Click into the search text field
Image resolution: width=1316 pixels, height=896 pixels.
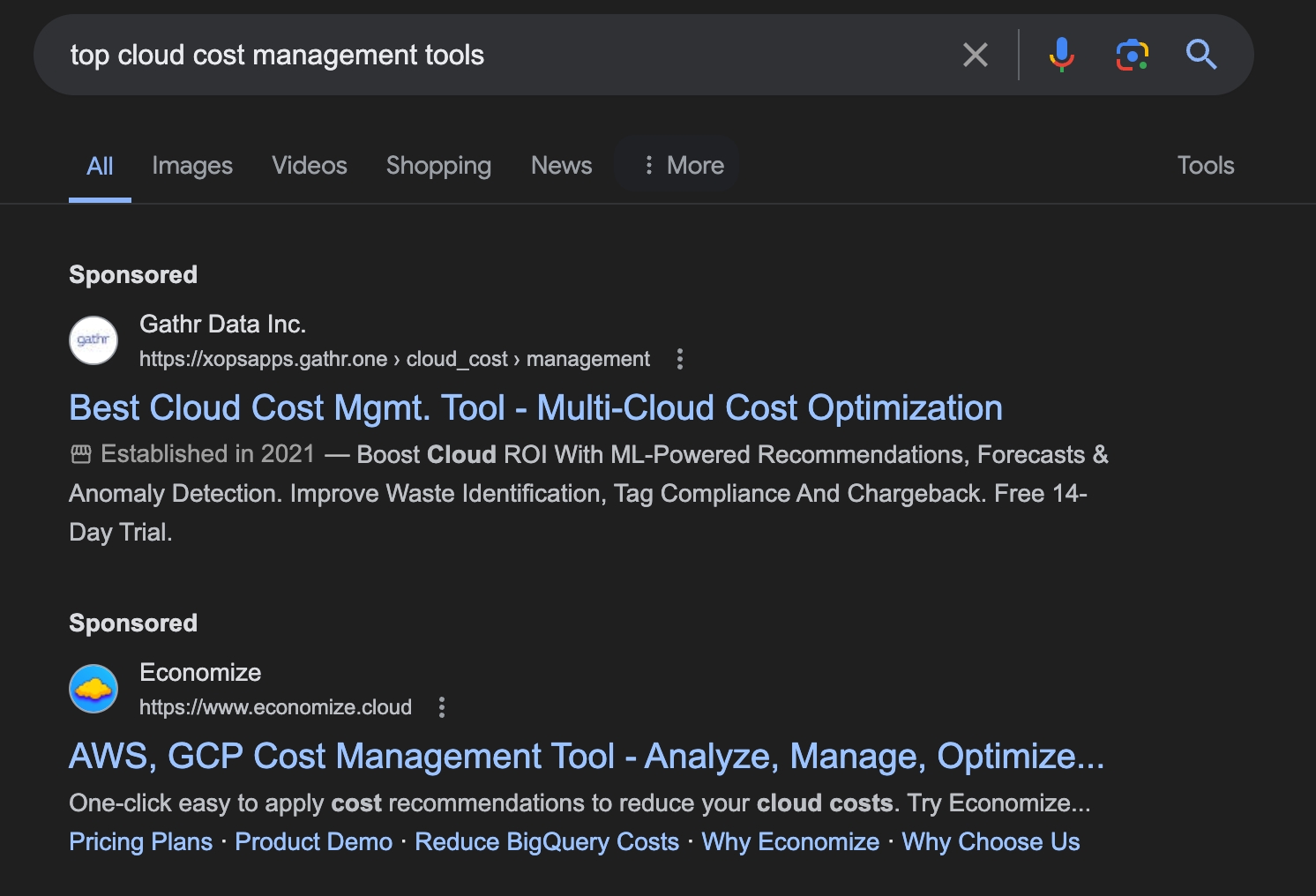point(494,55)
